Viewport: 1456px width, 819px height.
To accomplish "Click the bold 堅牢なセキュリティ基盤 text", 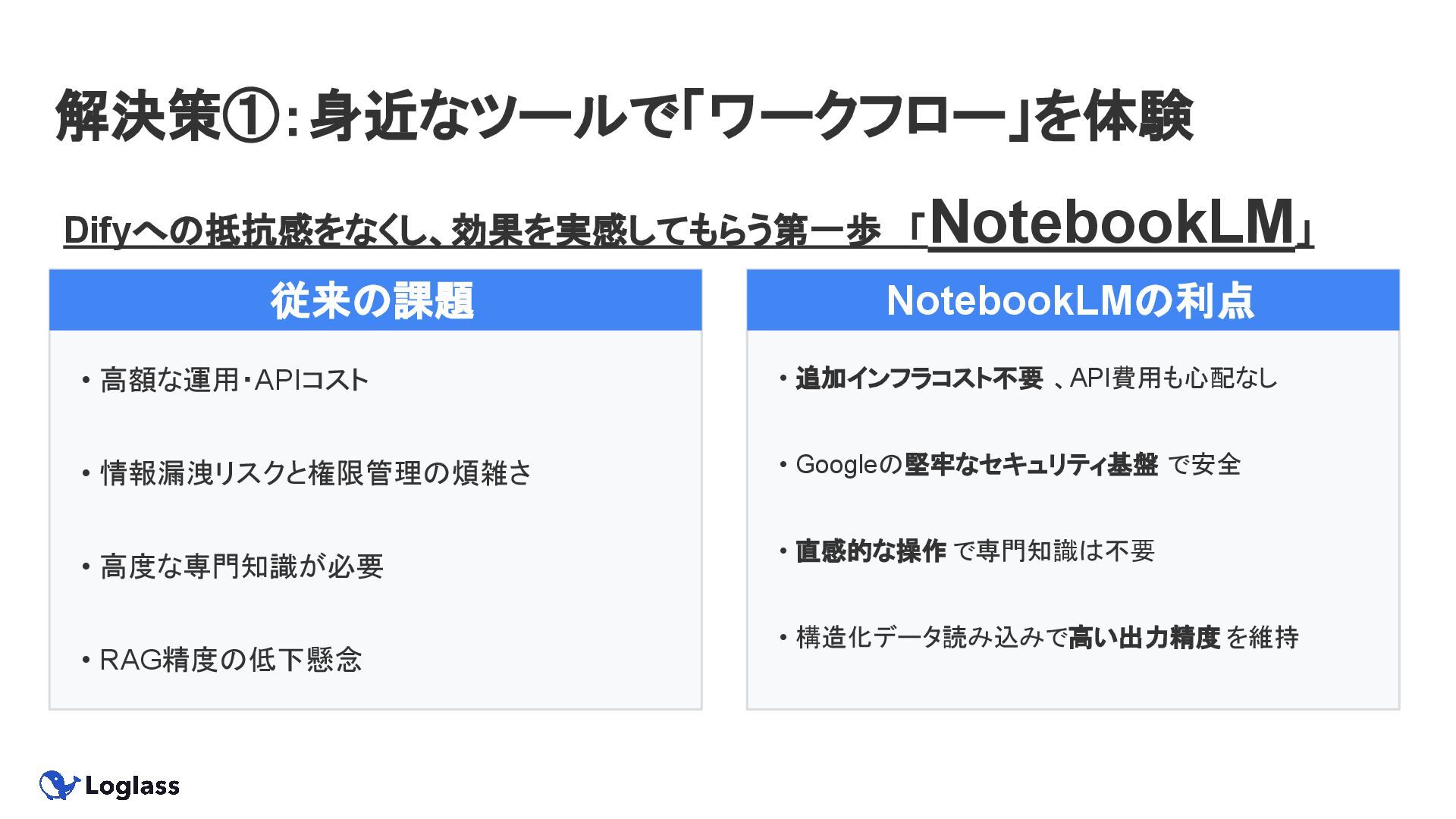I will point(1031,464).
